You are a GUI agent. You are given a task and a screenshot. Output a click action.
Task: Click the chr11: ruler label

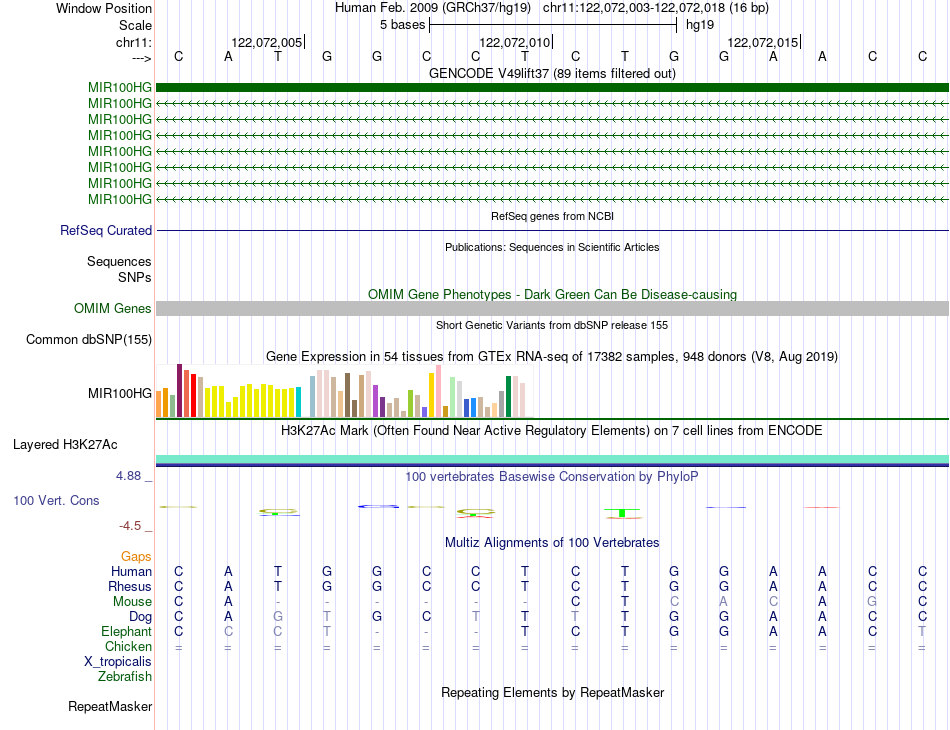click(x=133, y=42)
